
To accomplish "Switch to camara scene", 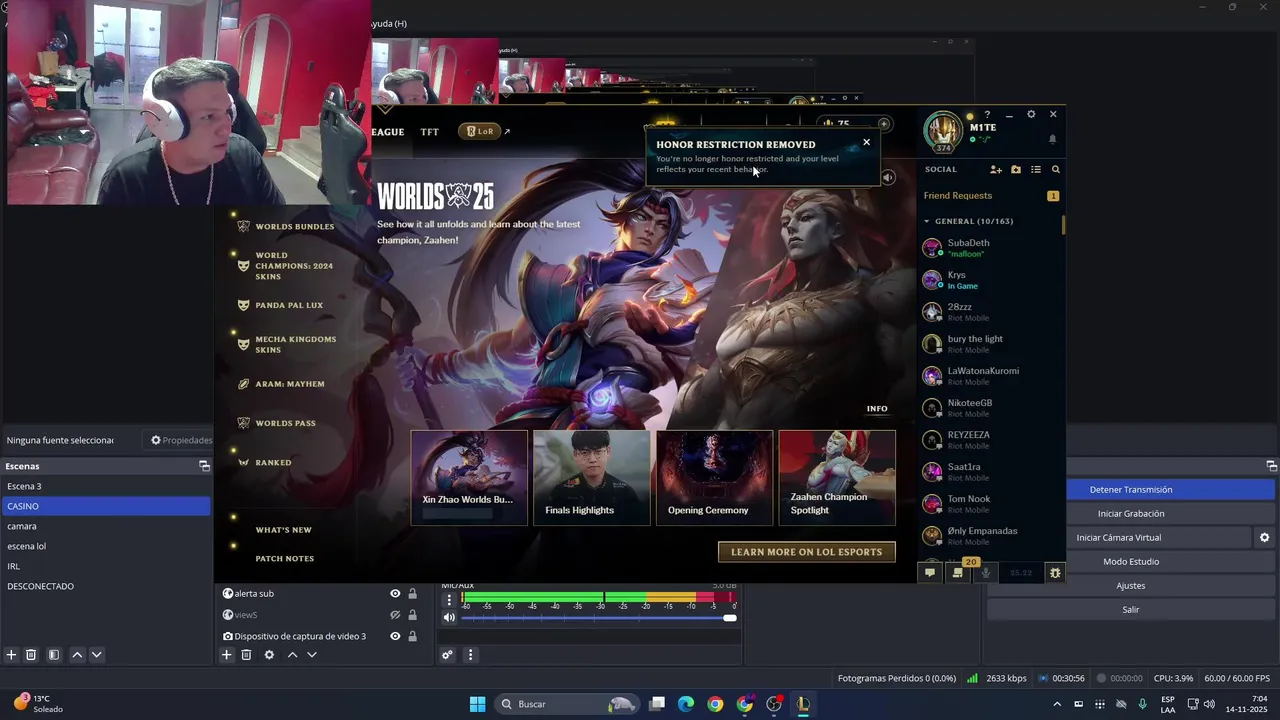I will (106, 526).
